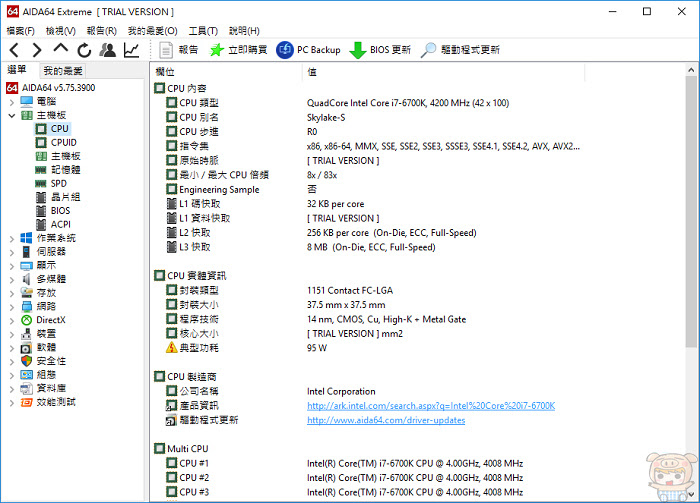Switch to the 我的最愛 tab
Image resolution: width=700 pixels, height=503 pixels.
pyautogui.click(x=63, y=71)
